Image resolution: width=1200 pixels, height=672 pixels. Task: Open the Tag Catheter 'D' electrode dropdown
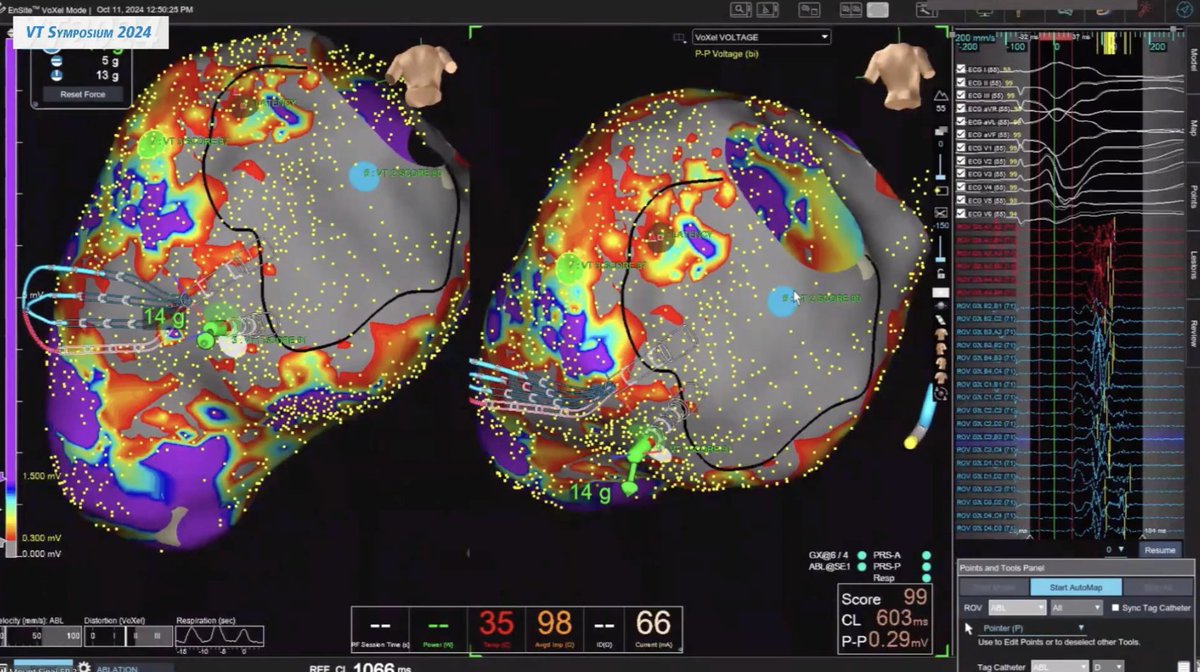(1109, 666)
